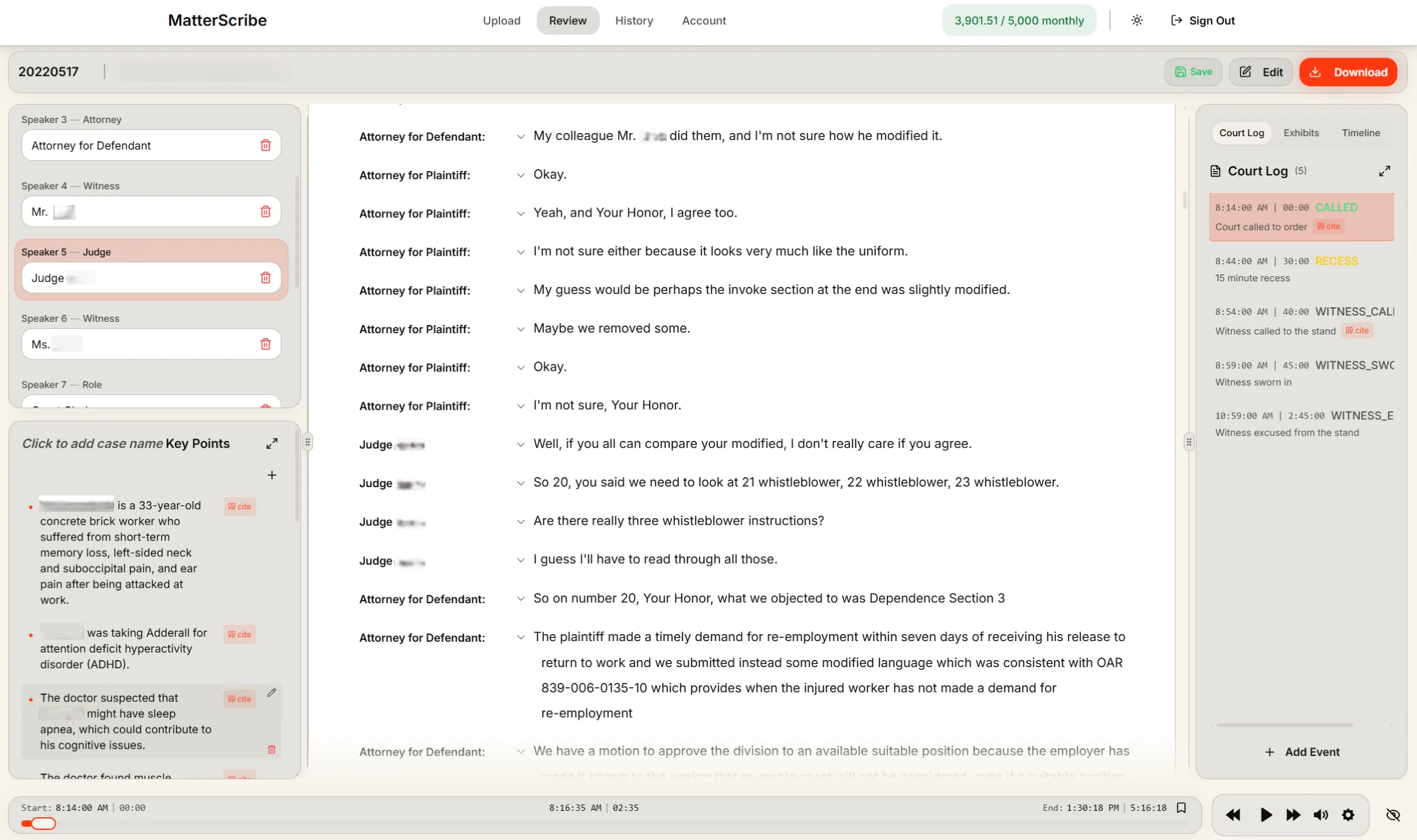Click the monthly usage 3,901.51 / 5,000 badge
The width and height of the screenshot is (1417, 840).
pyautogui.click(x=1019, y=20)
